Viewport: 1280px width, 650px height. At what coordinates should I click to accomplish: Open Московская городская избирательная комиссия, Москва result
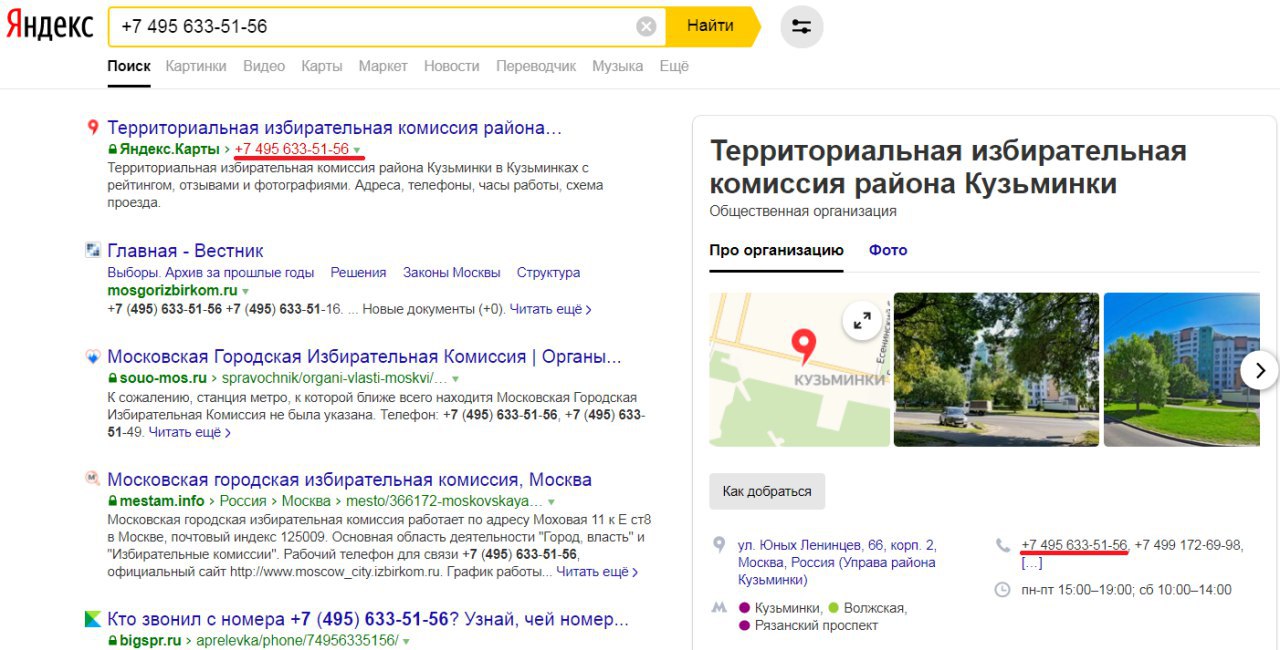point(349,479)
